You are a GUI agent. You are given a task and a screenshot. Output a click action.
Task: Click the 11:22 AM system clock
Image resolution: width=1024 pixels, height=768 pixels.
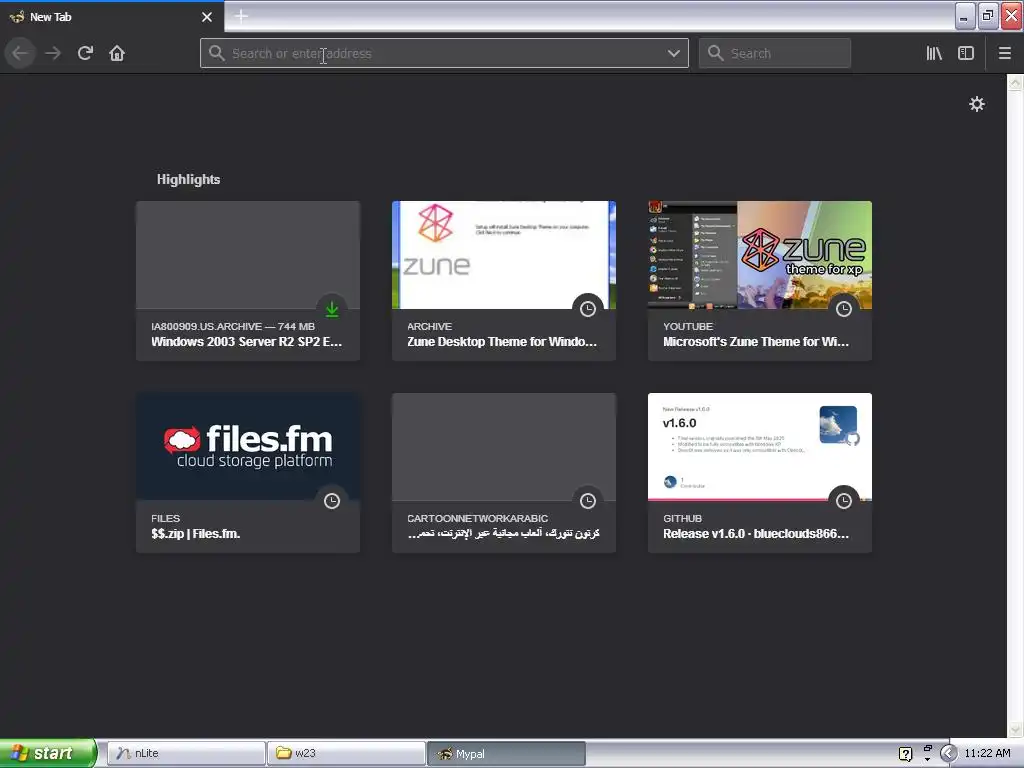[987, 753]
